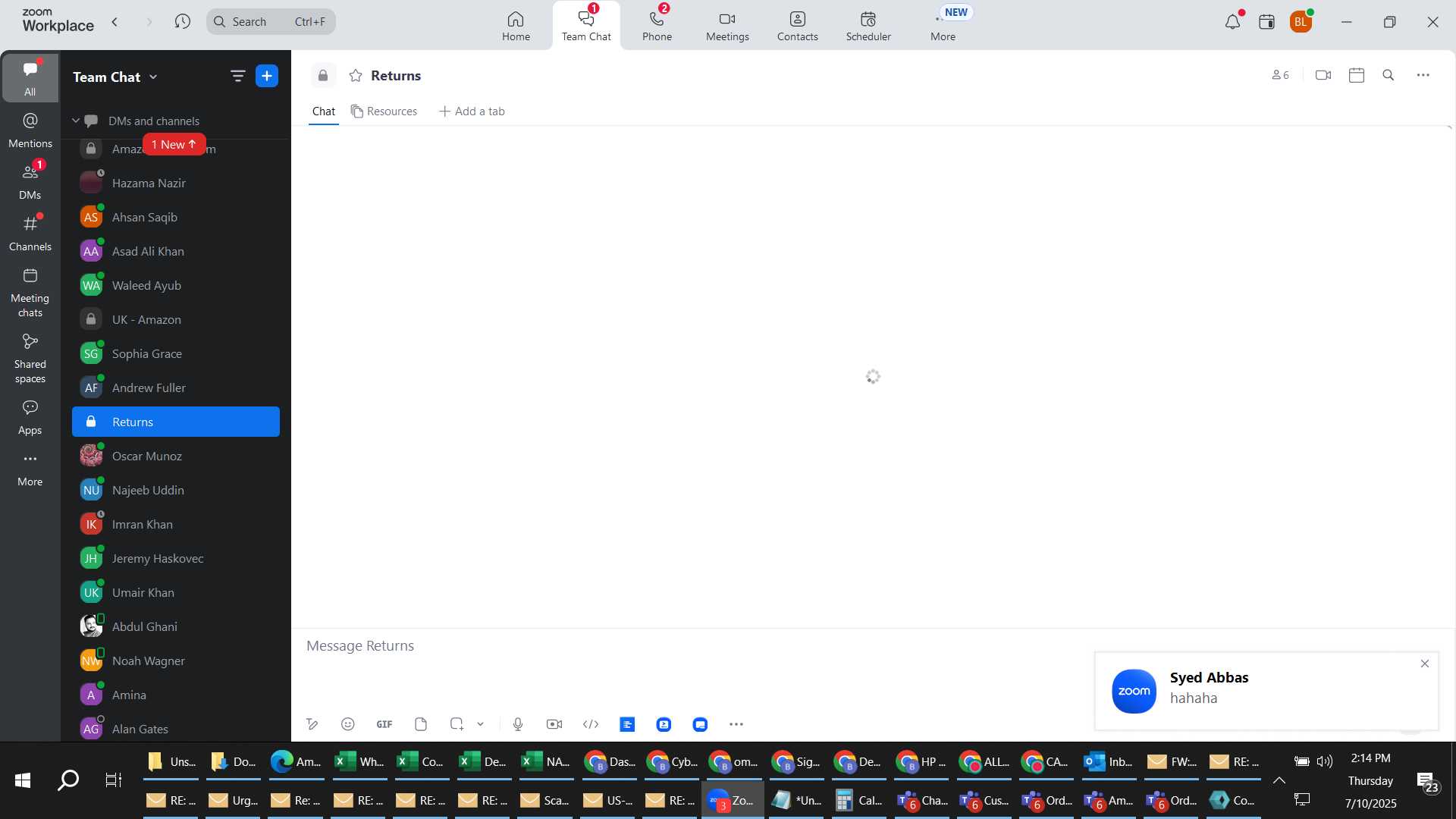Go to the Contacts tab

797,26
